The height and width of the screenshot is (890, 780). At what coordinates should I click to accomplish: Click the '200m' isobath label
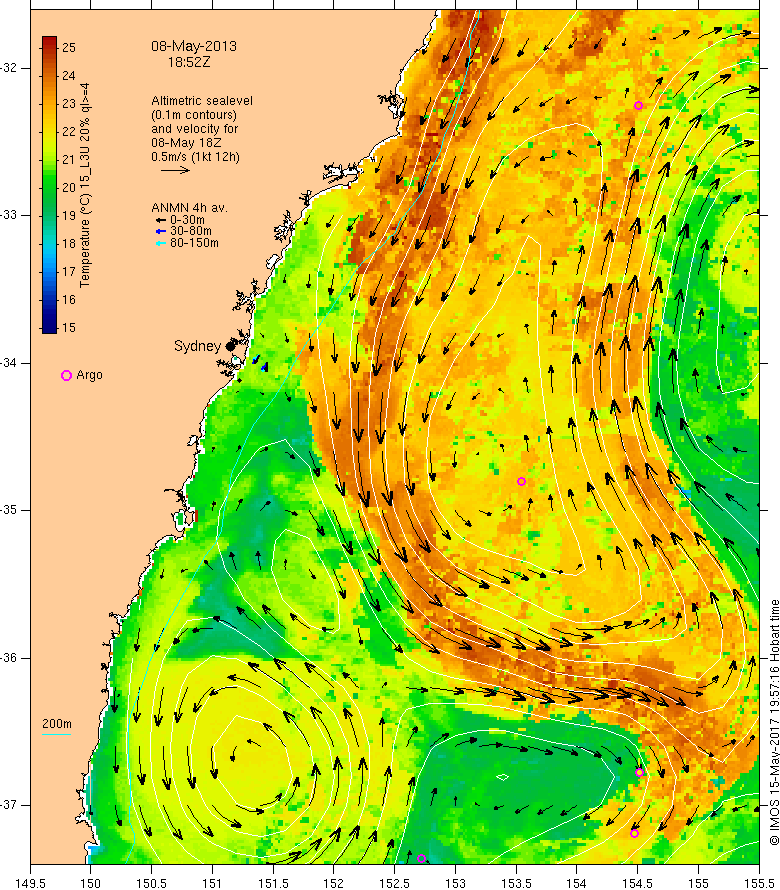click(57, 724)
